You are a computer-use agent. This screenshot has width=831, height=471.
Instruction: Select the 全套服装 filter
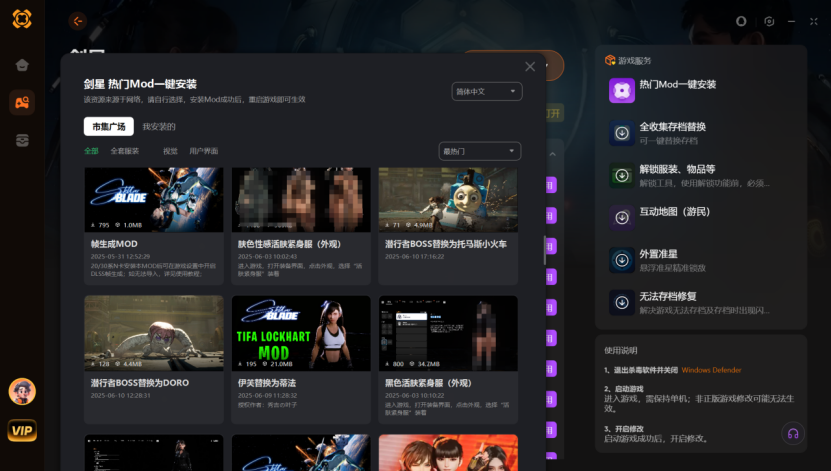click(x=125, y=151)
